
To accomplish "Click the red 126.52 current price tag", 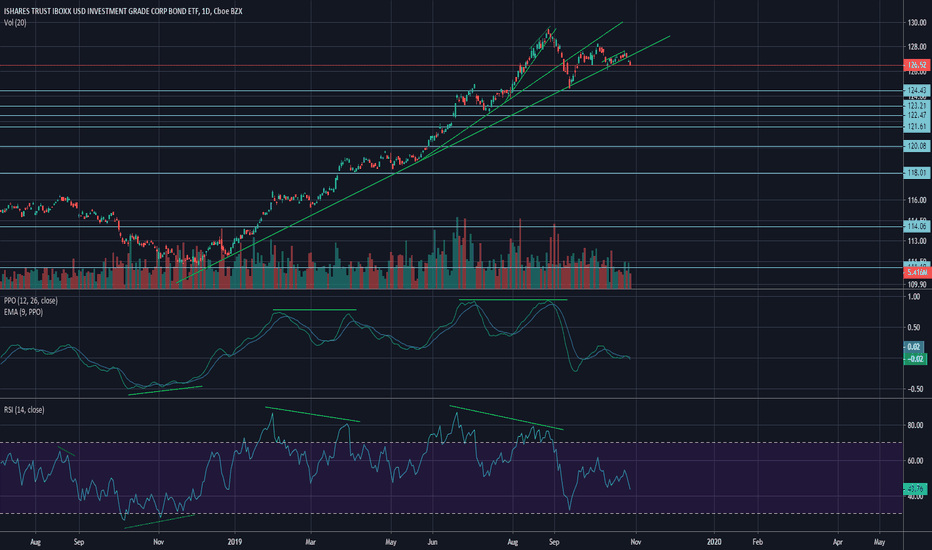I will point(916,65).
